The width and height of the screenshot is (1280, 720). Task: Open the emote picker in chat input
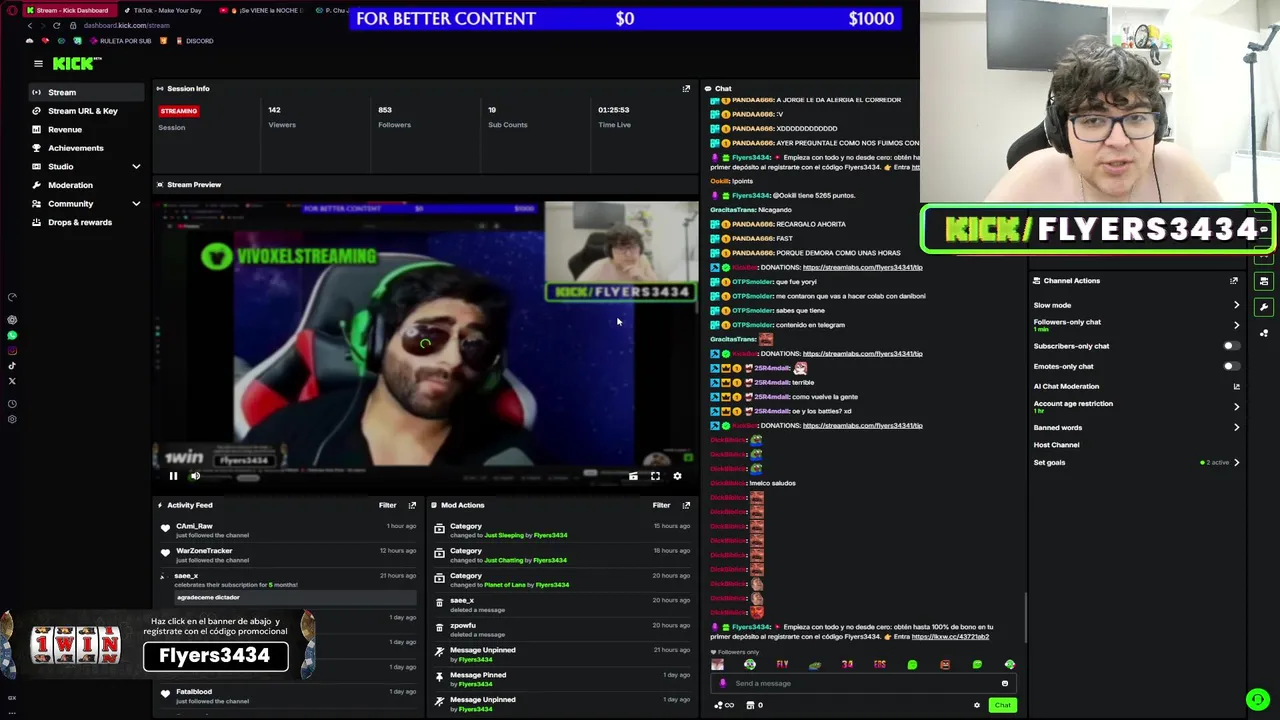[x=1005, y=684]
